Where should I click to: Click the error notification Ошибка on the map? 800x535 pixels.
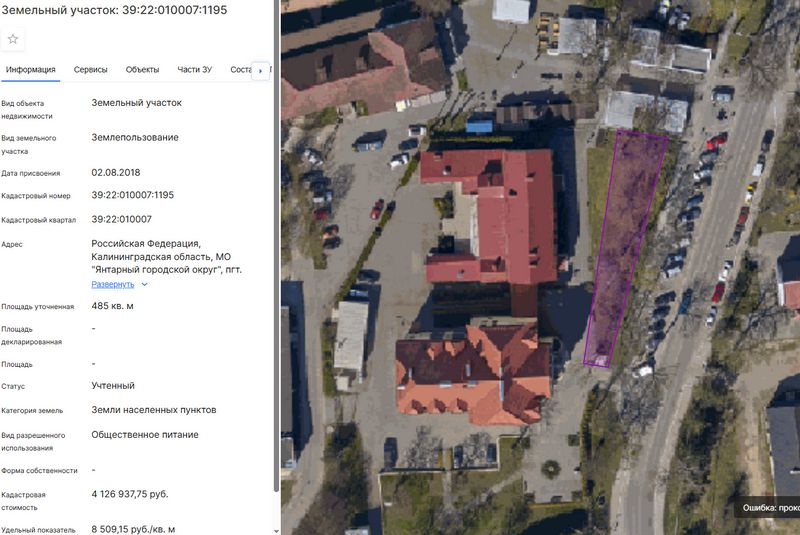[x=770, y=508]
